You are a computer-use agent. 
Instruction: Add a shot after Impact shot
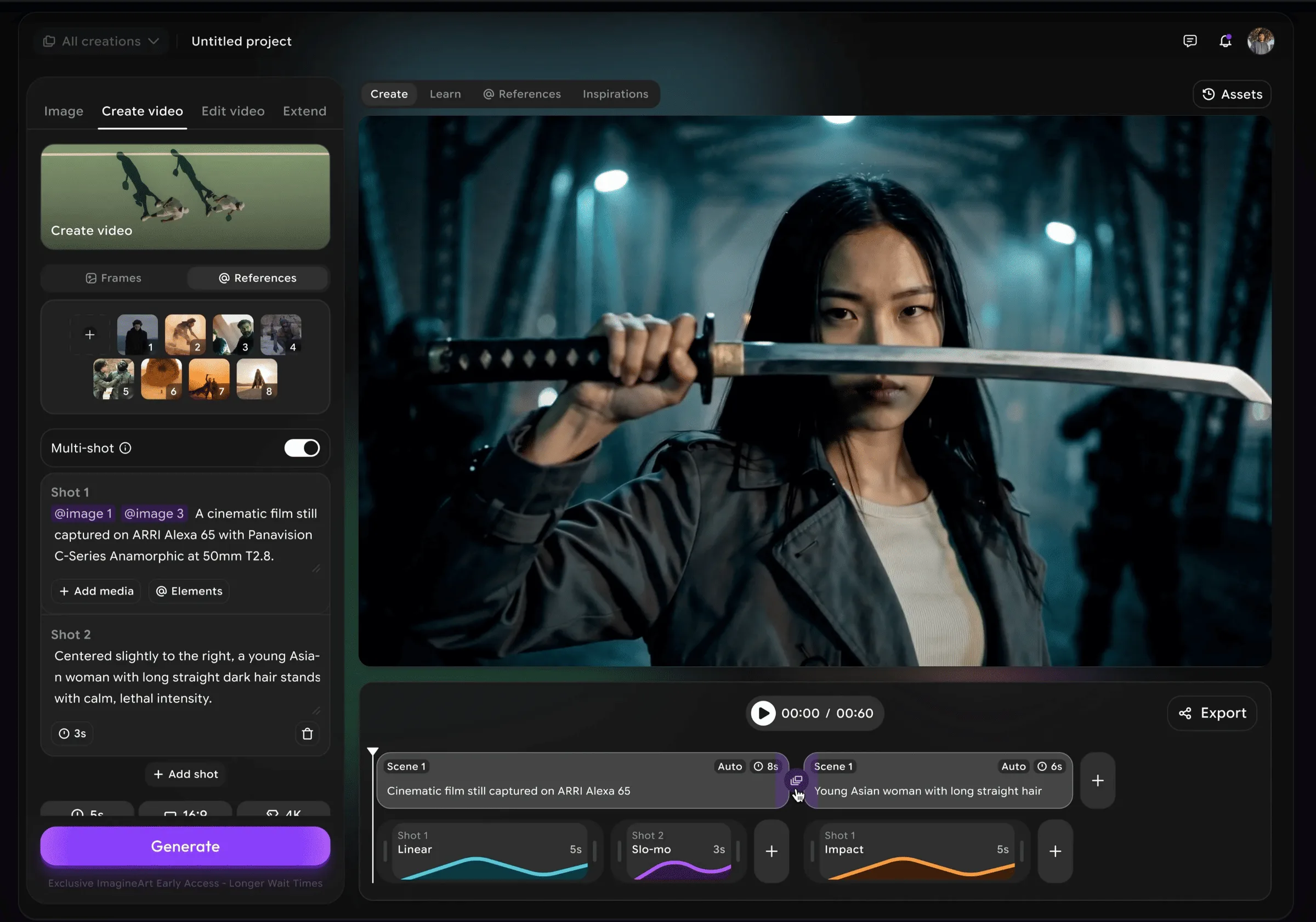[1054, 851]
